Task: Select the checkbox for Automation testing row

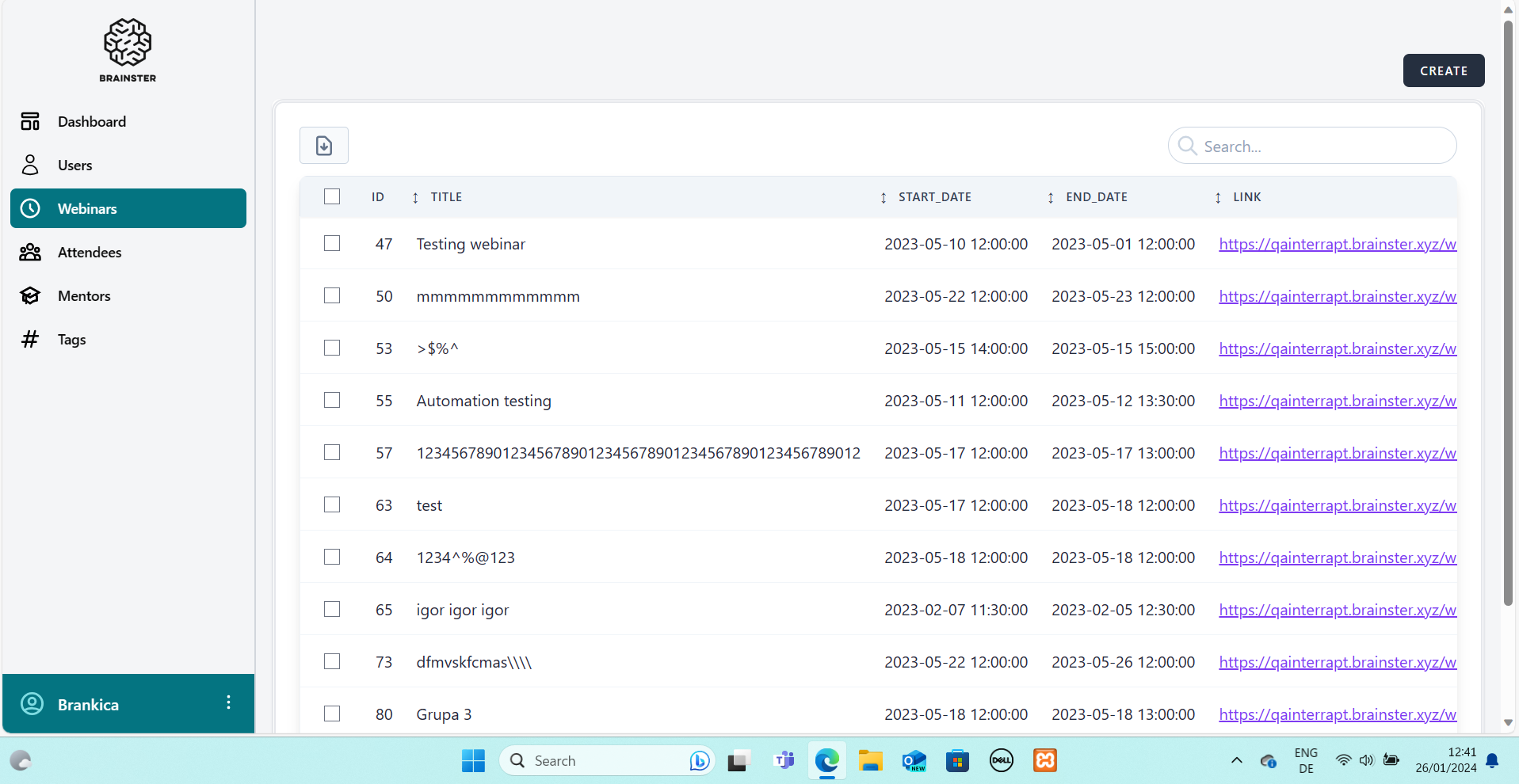Action: click(x=332, y=401)
